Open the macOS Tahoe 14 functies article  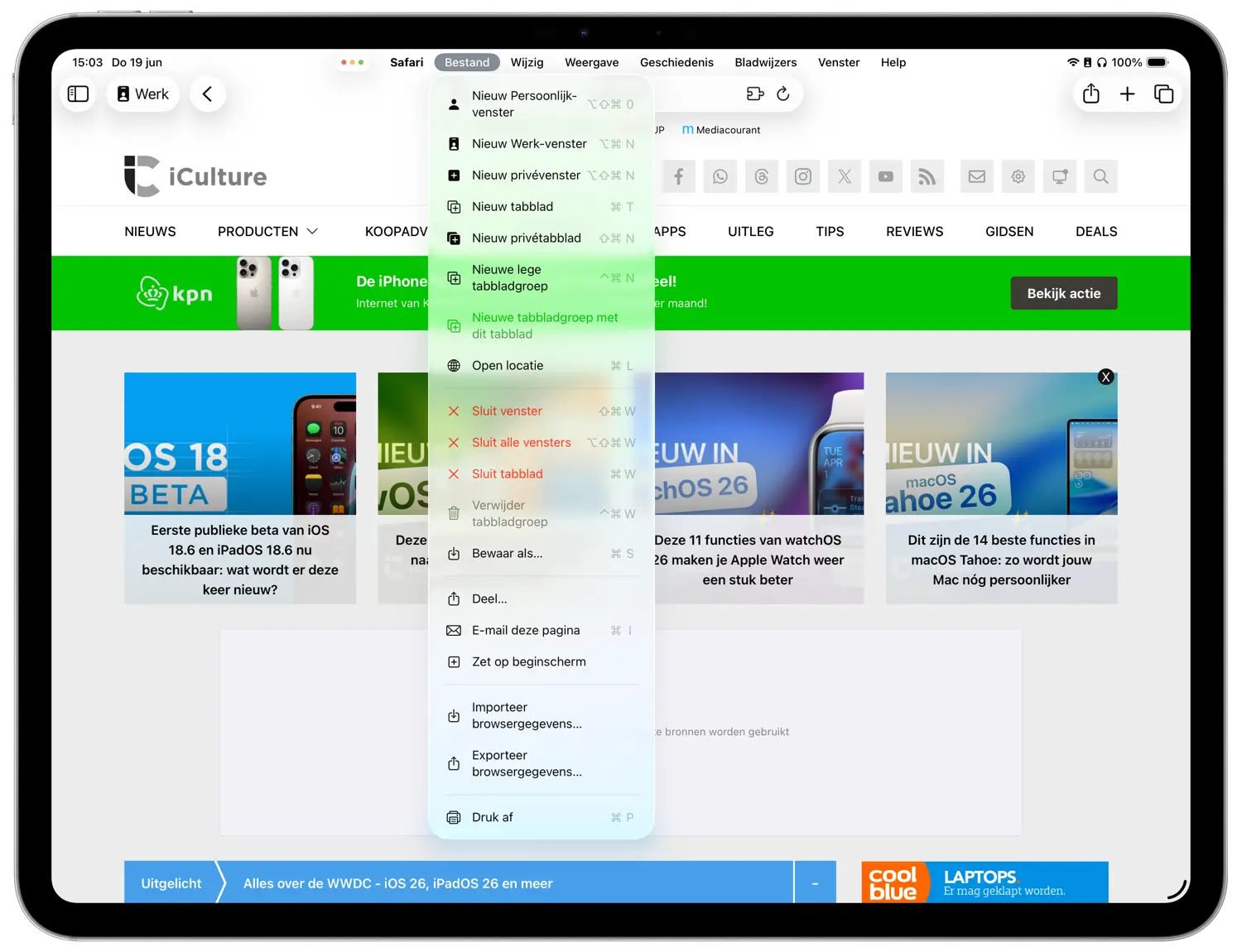(x=1002, y=488)
